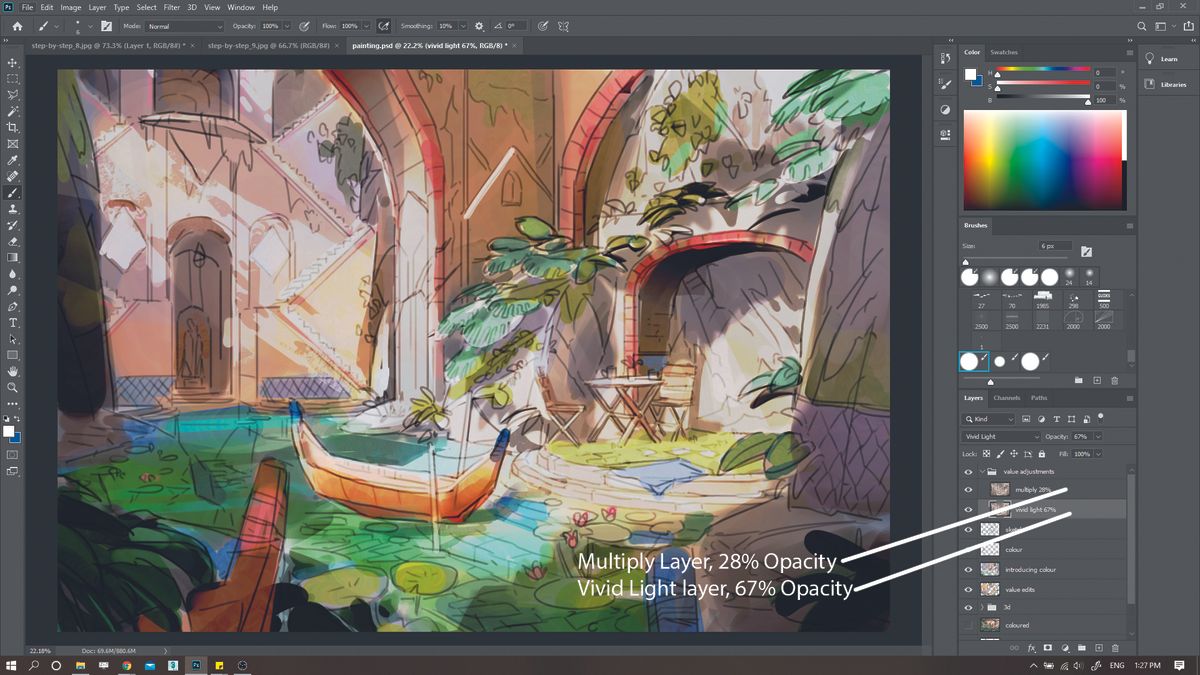Screen dimensions: 1200x675
Task: Open the layer effects fx menu
Action: tap(1032, 647)
